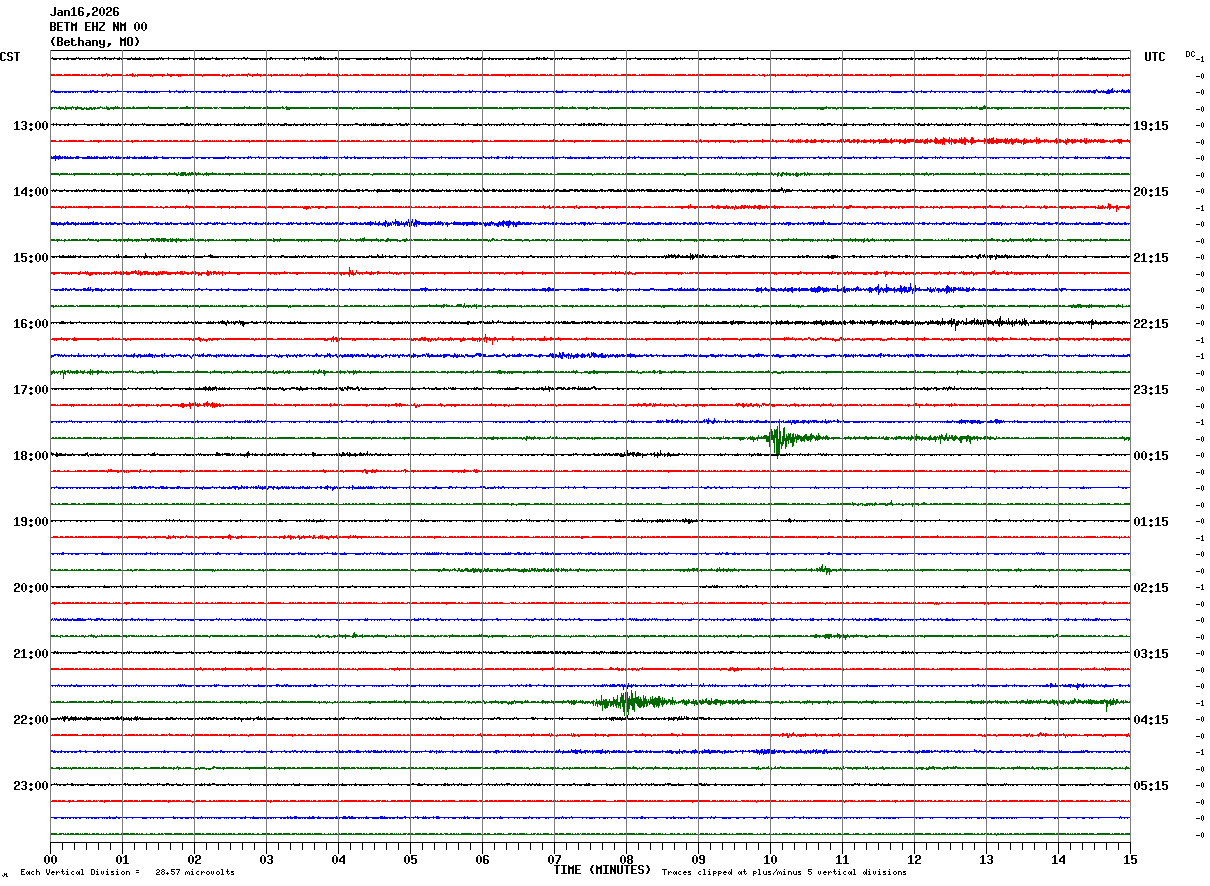
Task: Click the 05 minute axis tick label
Action: tap(411, 860)
